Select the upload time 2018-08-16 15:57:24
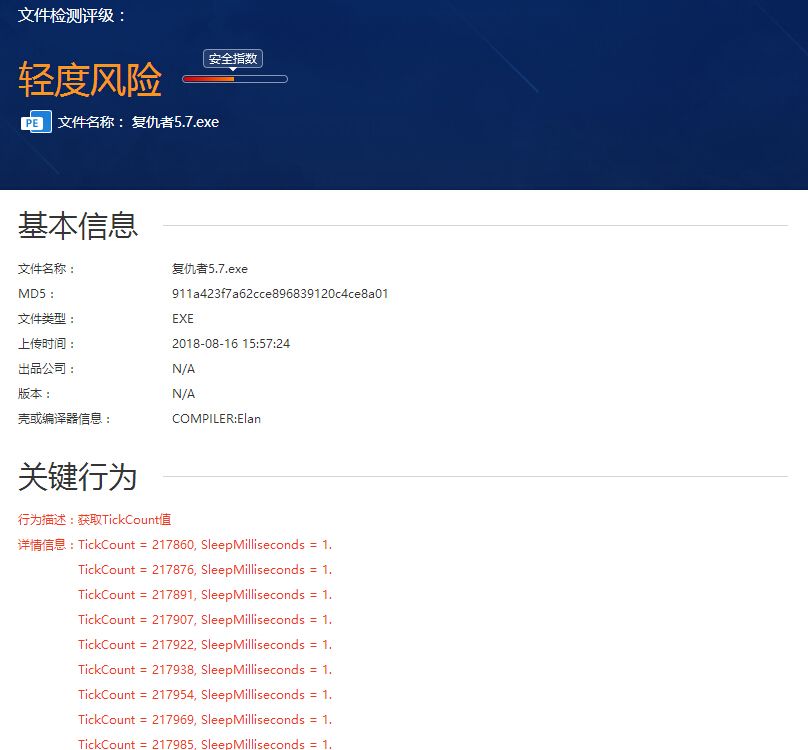The image size is (808, 750). (x=231, y=344)
